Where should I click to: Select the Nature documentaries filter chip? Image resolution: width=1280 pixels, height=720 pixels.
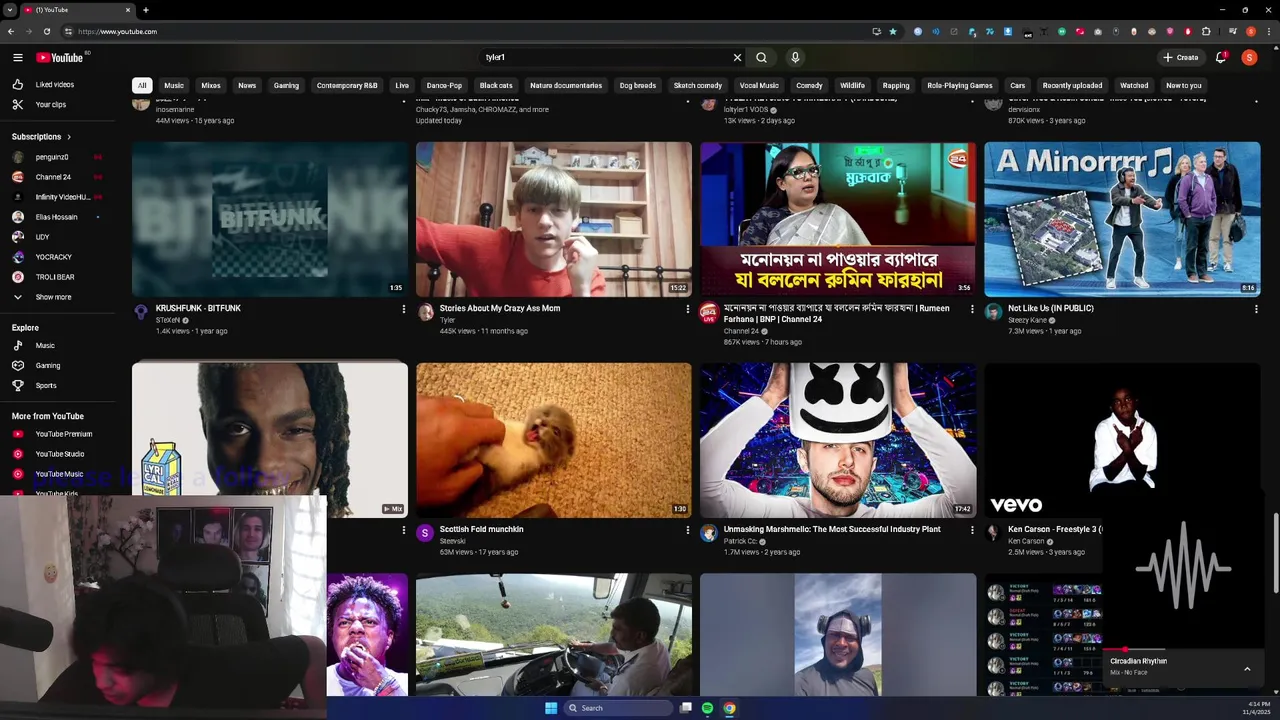(x=566, y=86)
